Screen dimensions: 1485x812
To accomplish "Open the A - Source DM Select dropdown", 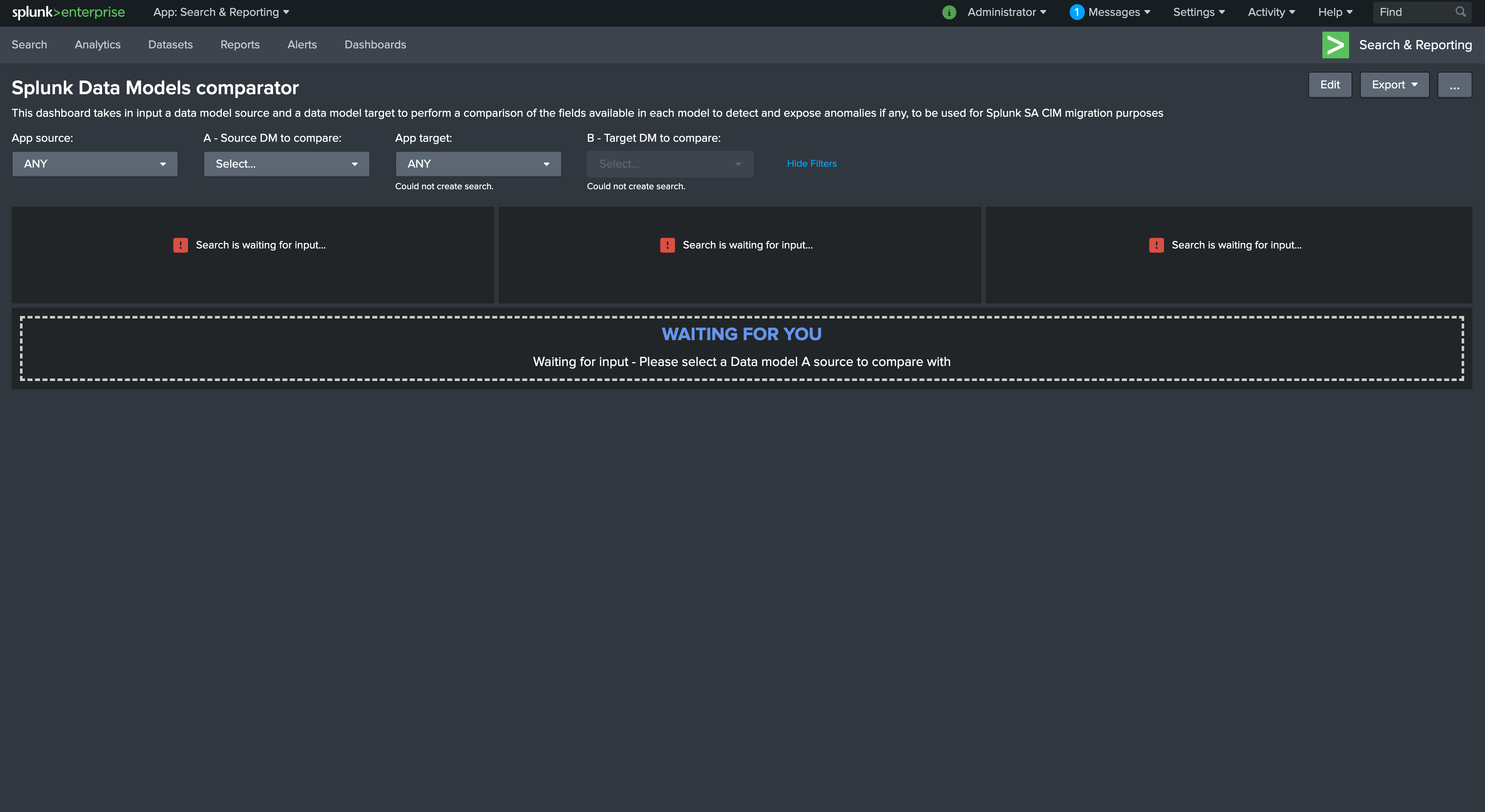I will [286, 164].
